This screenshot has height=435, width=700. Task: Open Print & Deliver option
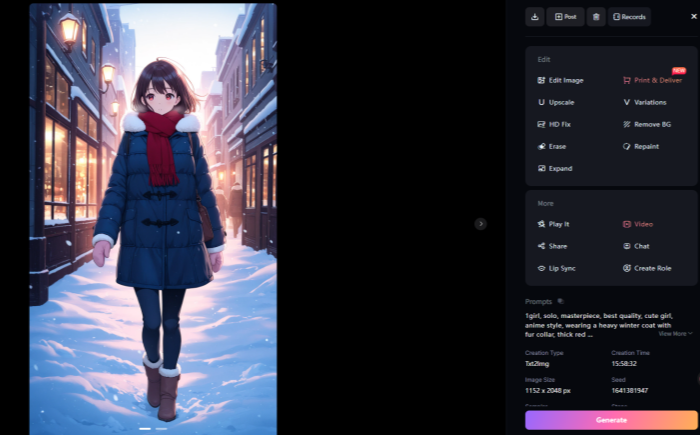click(651, 80)
